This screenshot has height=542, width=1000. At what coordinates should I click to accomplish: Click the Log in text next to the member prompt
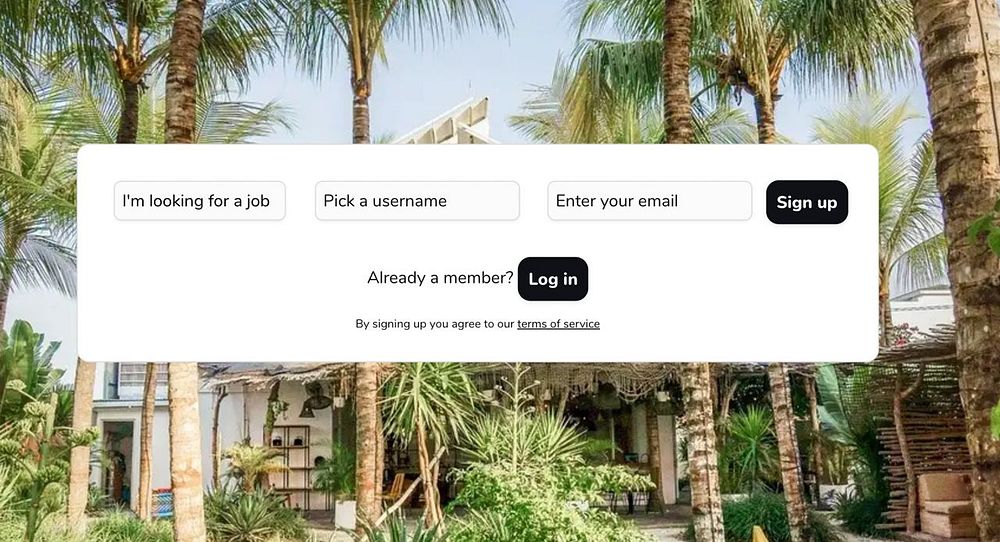pyautogui.click(x=553, y=279)
